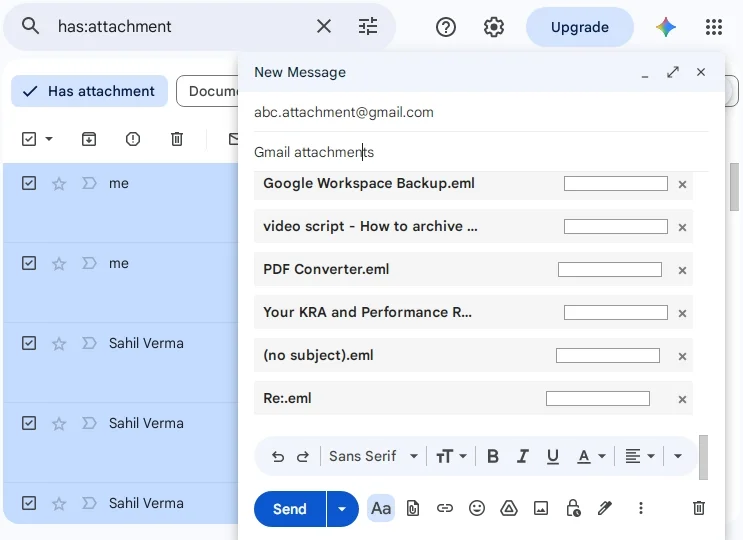The height and width of the screenshot is (540, 743).
Task: Uncheck the third Sahil Verma email
Action: point(29,503)
